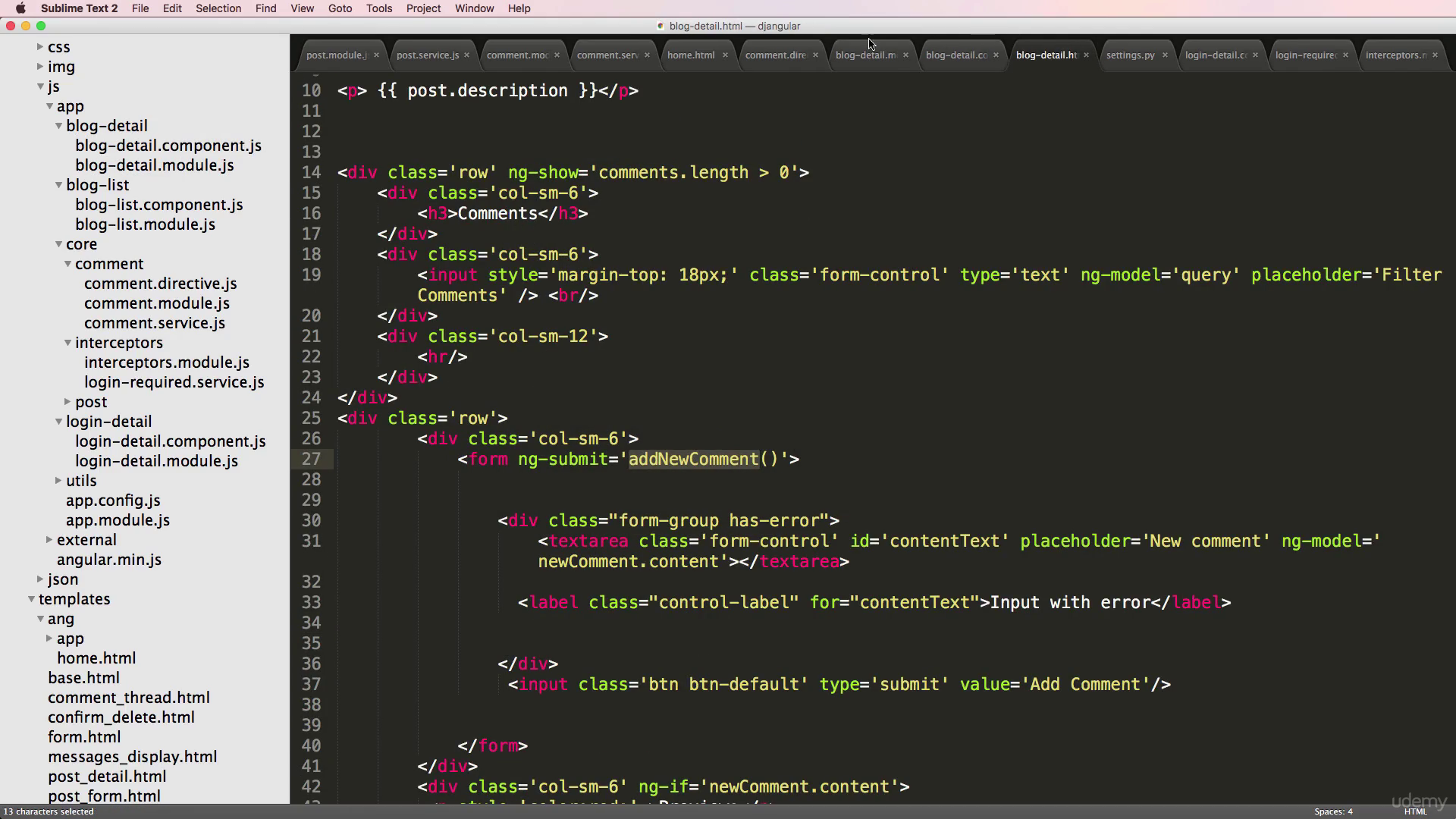The image size is (1456, 819).
Task: Open the Project menu
Action: click(423, 8)
